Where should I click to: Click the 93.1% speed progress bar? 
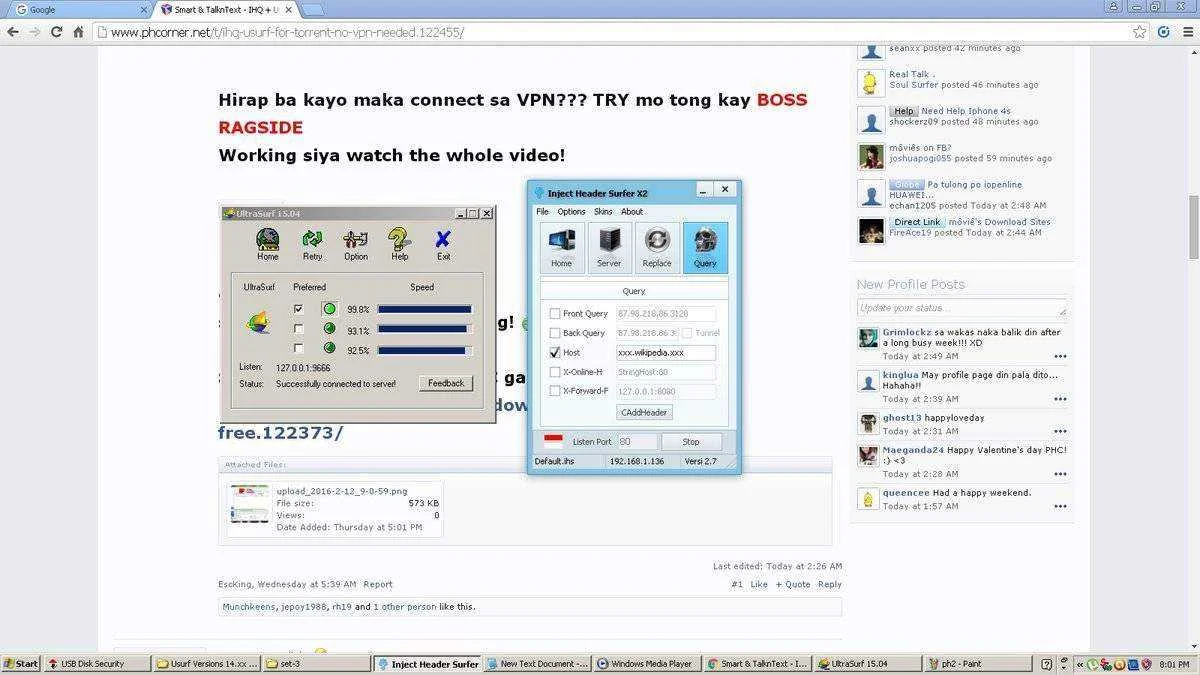(425, 329)
